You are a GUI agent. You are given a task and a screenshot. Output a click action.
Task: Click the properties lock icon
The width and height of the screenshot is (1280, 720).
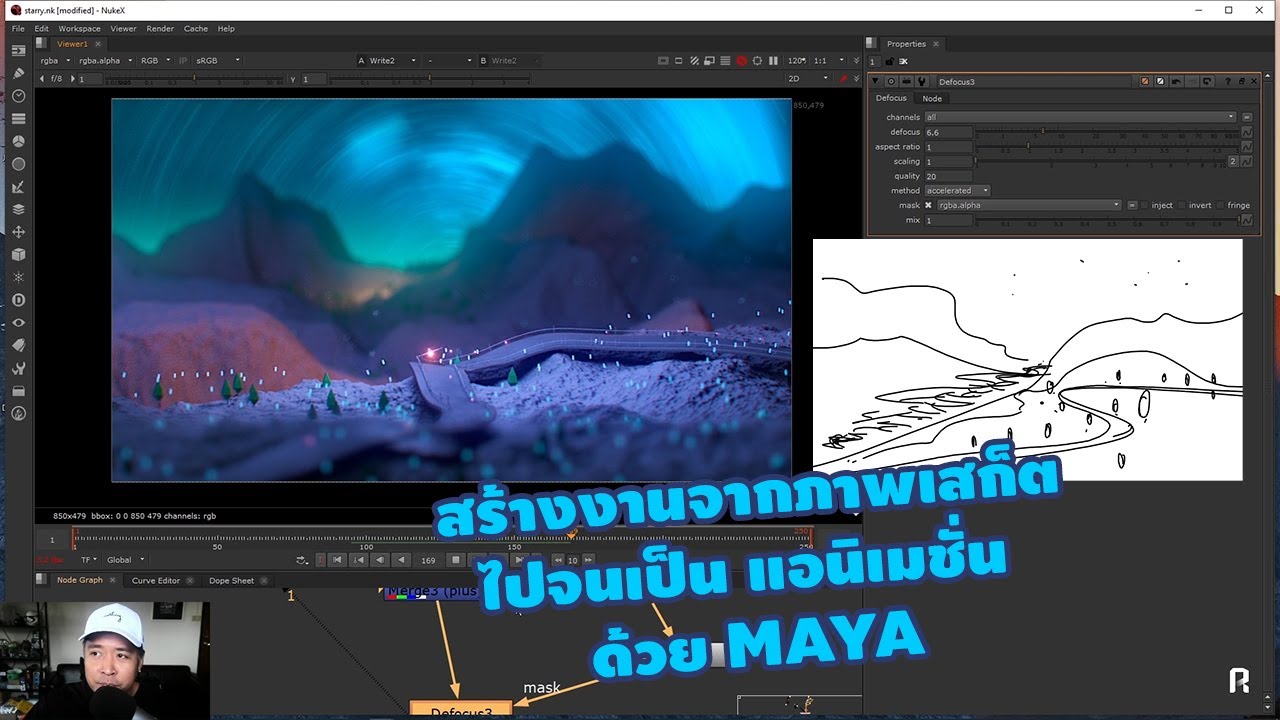point(889,61)
